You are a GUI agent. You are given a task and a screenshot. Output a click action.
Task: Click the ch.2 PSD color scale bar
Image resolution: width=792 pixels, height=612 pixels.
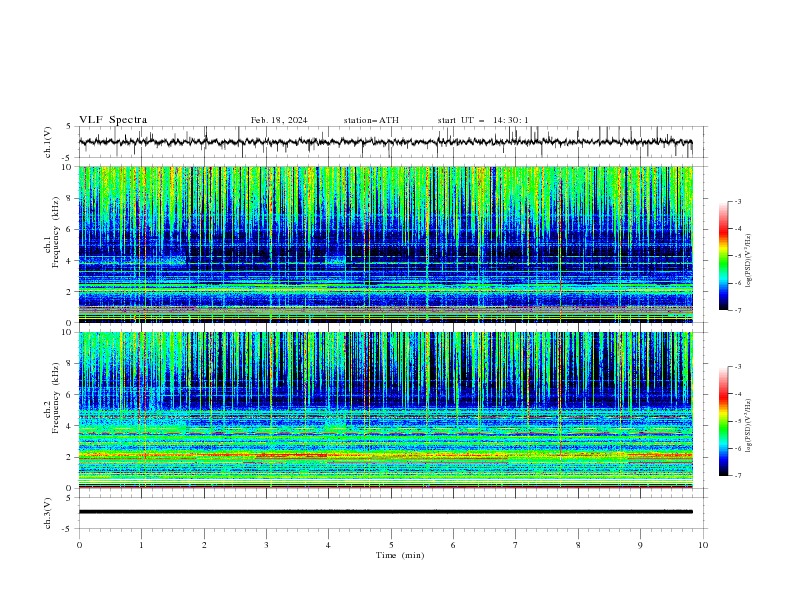coord(723,421)
